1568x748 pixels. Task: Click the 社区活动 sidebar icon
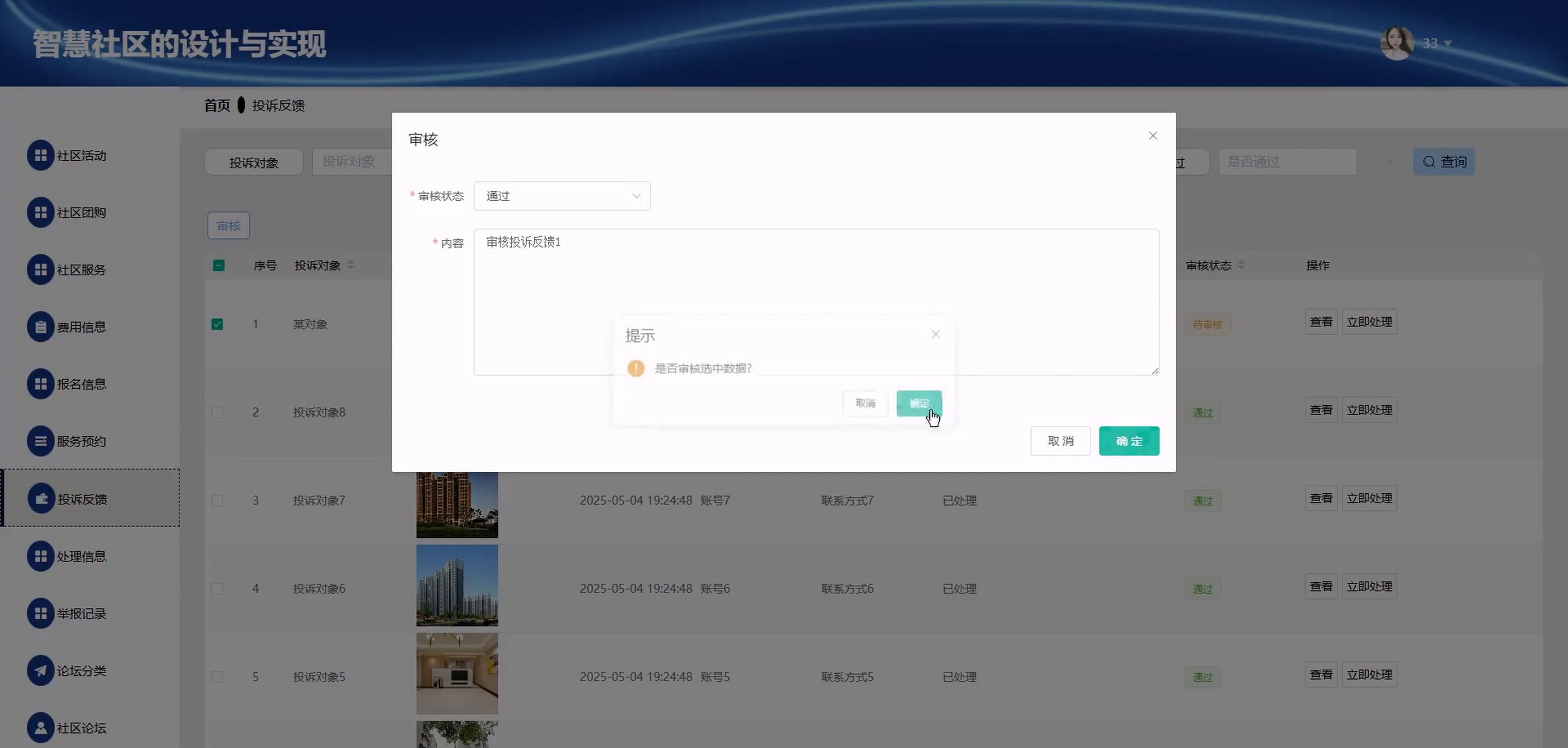point(40,156)
